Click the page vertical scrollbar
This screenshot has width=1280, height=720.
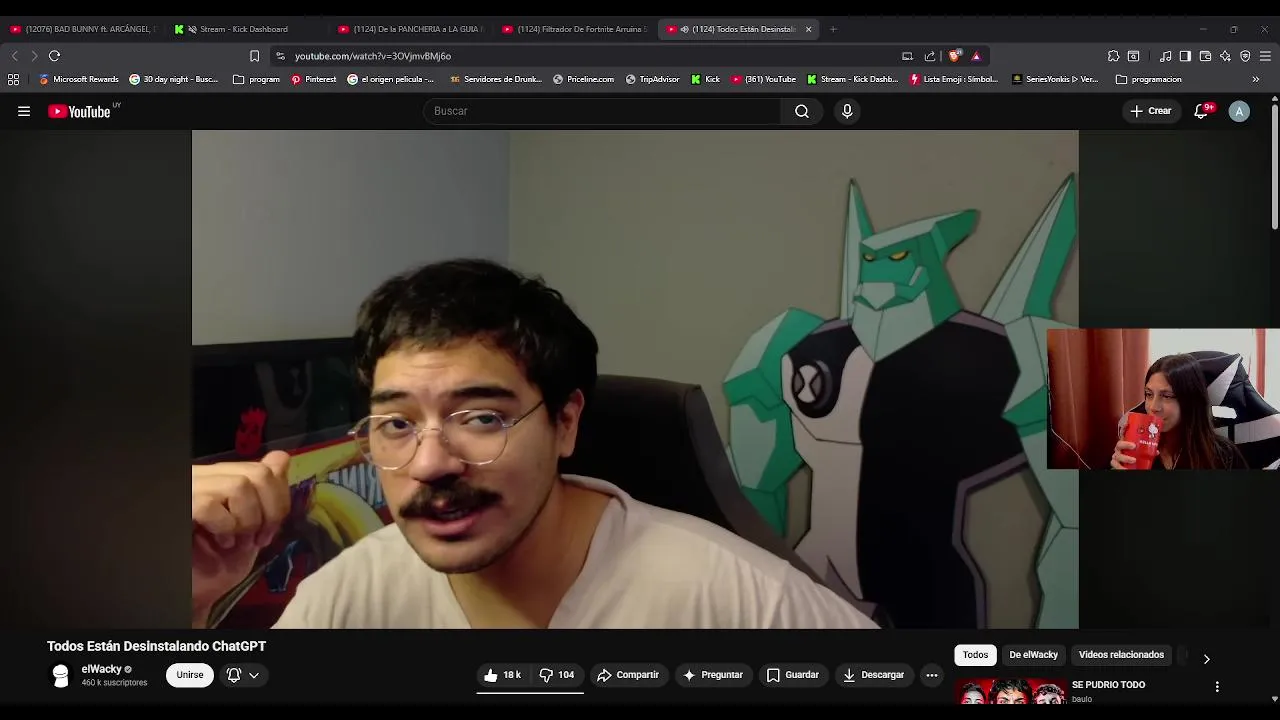1275,165
